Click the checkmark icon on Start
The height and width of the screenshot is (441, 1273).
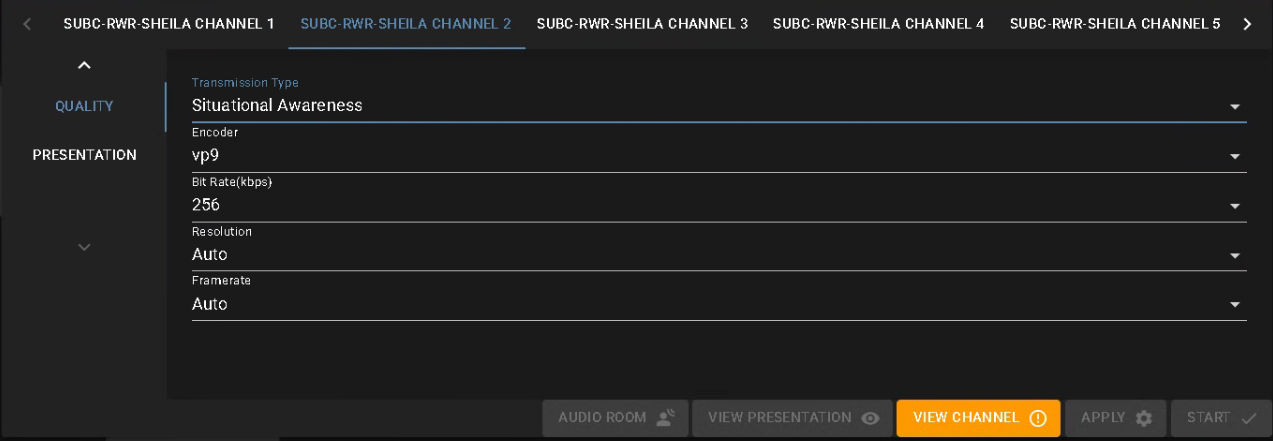point(1249,418)
